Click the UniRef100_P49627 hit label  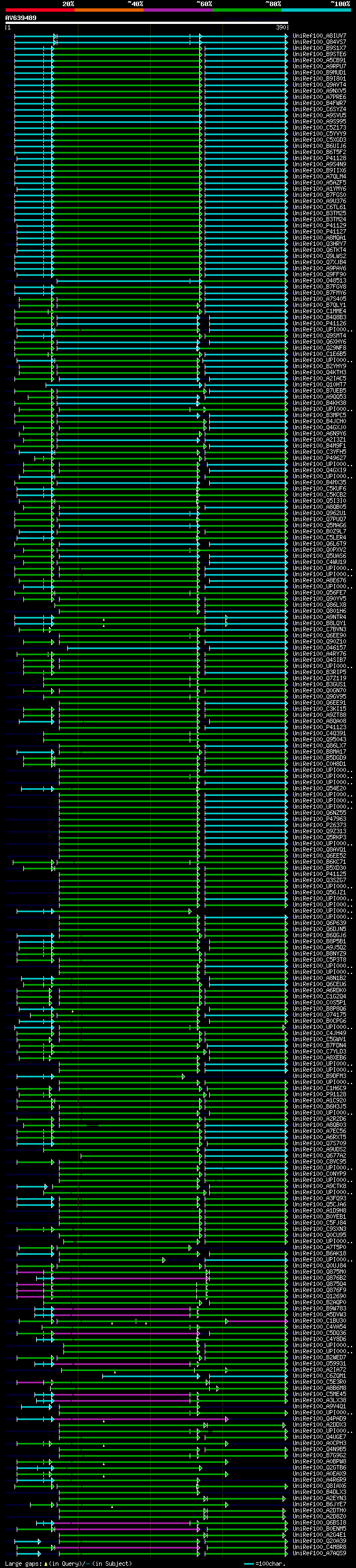tap(319, 458)
